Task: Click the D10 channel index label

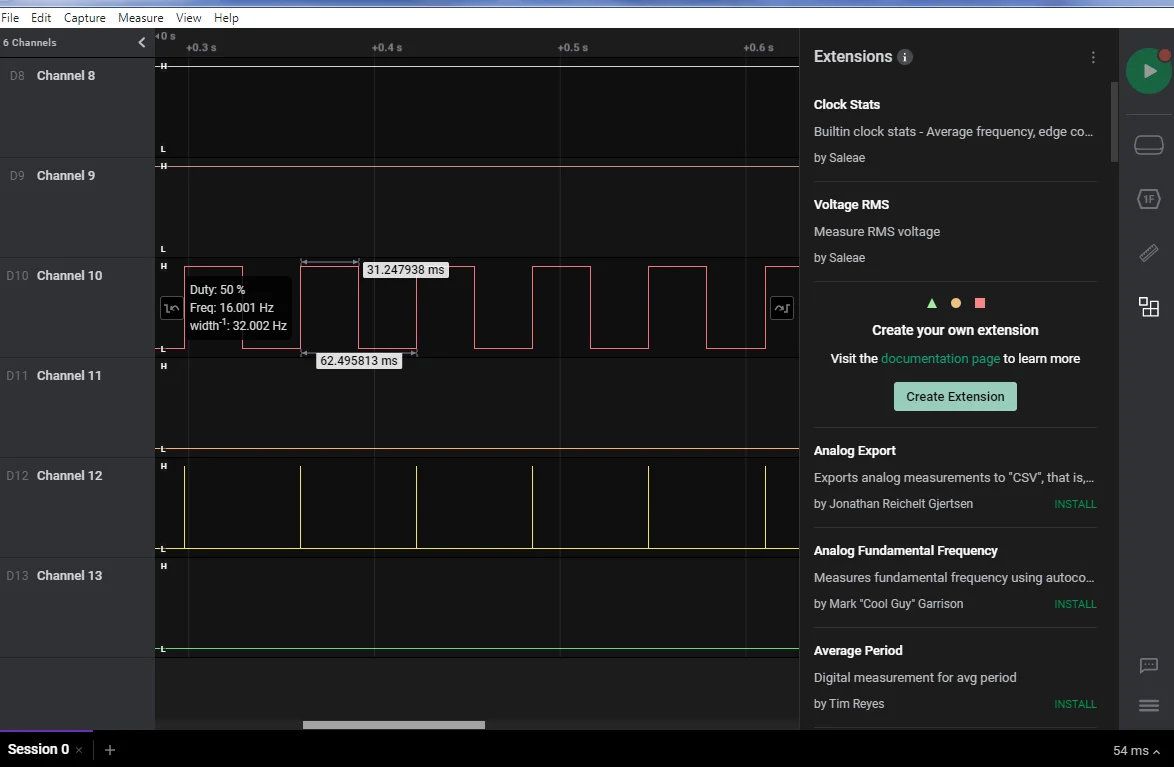Action: click(17, 276)
